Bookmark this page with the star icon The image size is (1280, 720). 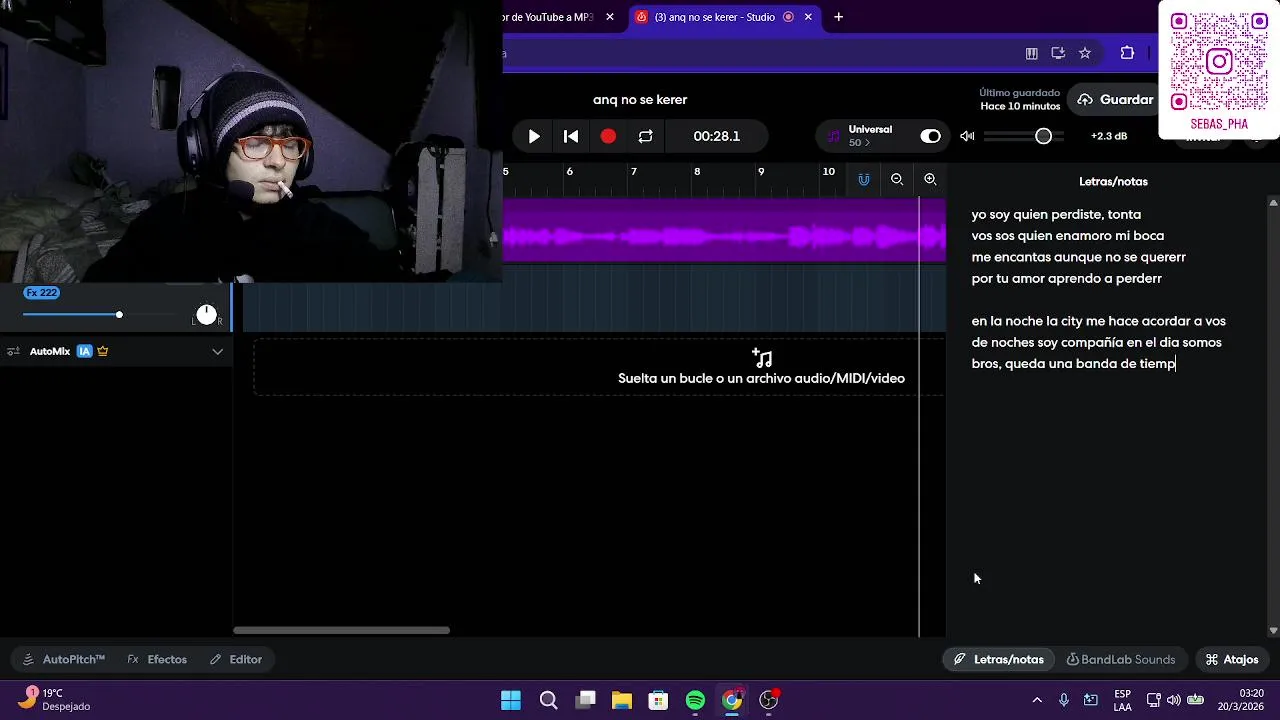[x=1084, y=53]
